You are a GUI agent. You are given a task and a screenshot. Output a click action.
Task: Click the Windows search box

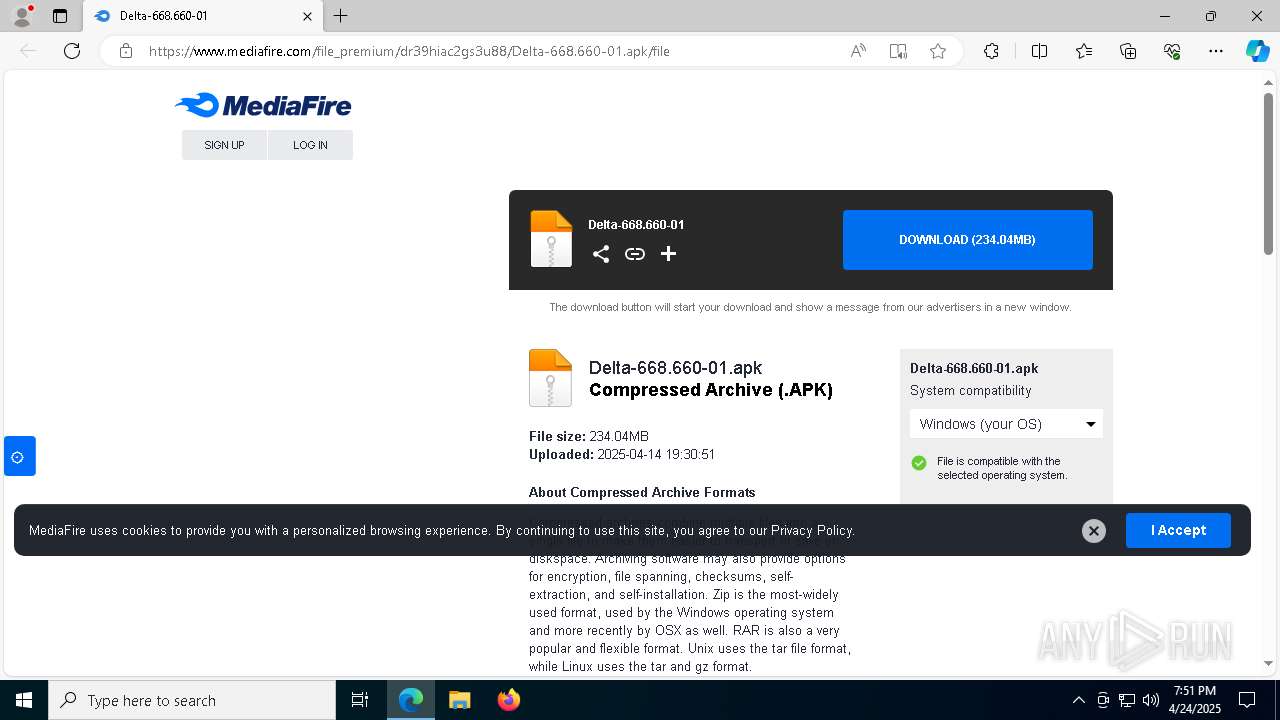(x=192, y=700)
